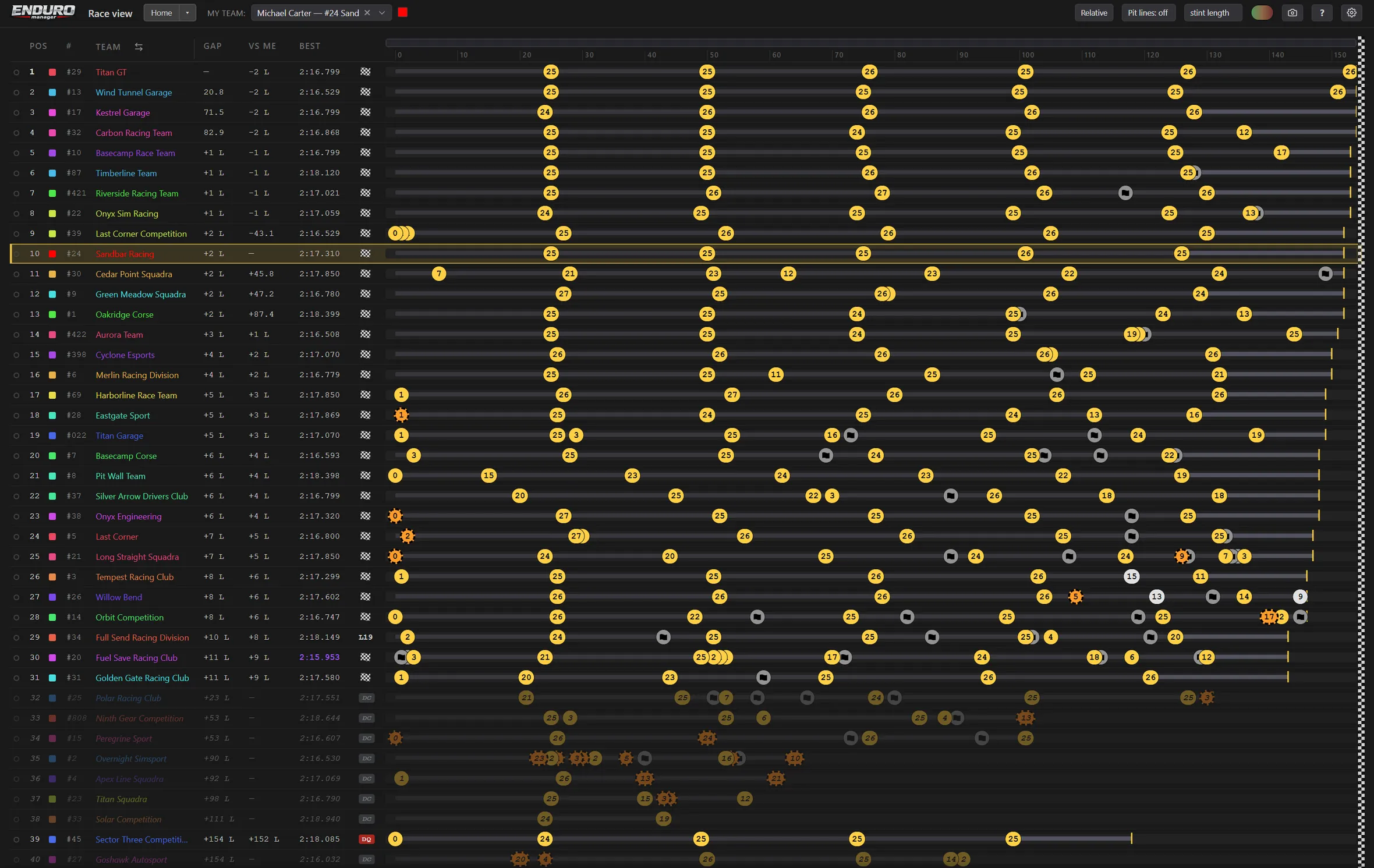Image resolution: width=1374 pixels, height=868 pixels.
Task: Click the swap arrows icon beside TEAM header
Action: tap(139, 47)
